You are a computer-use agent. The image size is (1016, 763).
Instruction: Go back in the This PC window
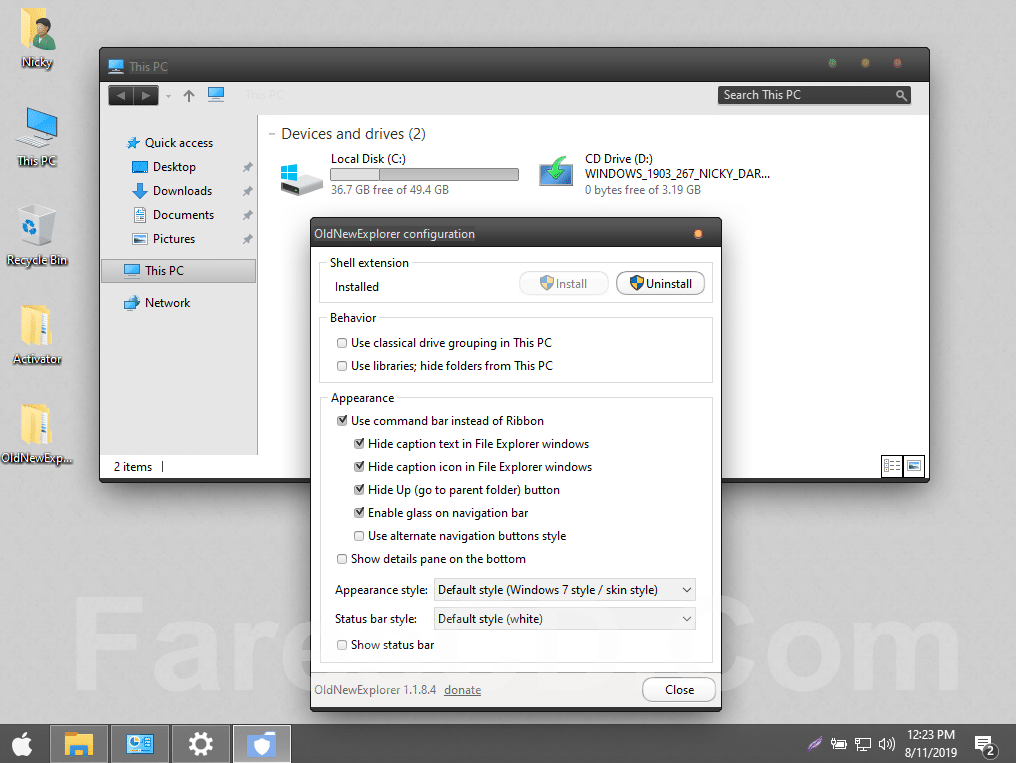click(121, 96)
